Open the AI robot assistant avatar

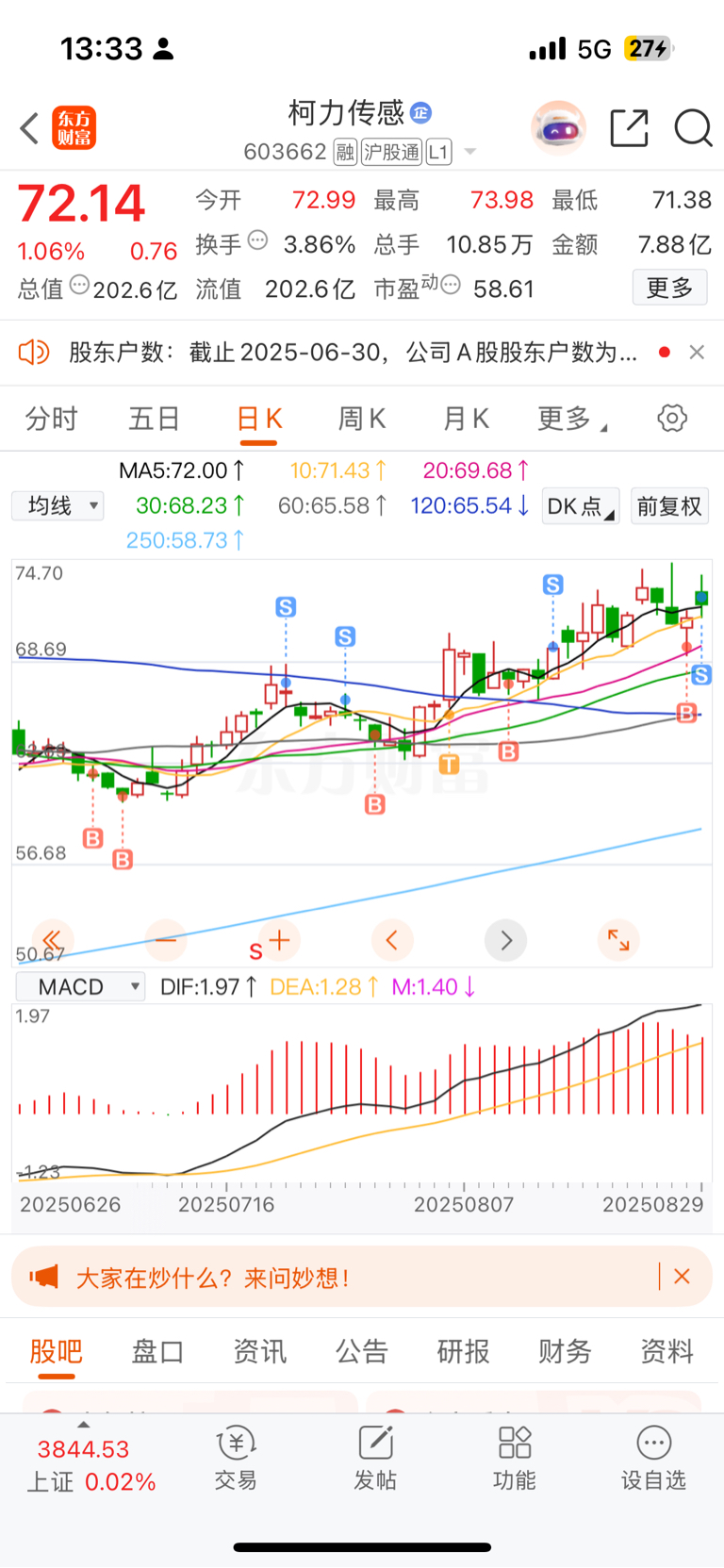click(x=558, y=128)
